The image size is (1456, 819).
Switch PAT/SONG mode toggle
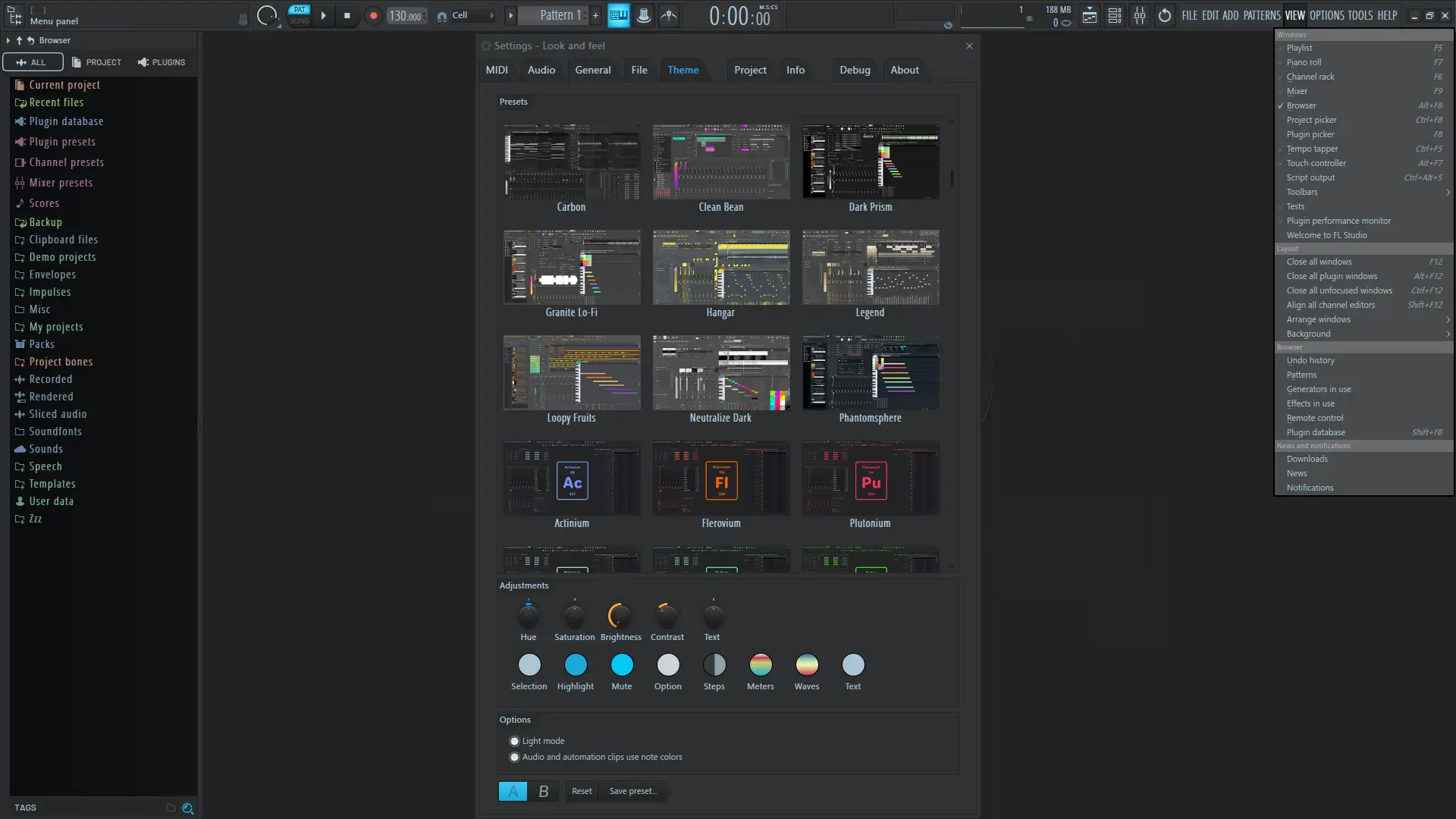pyautogui.click(x=300, y=15)
